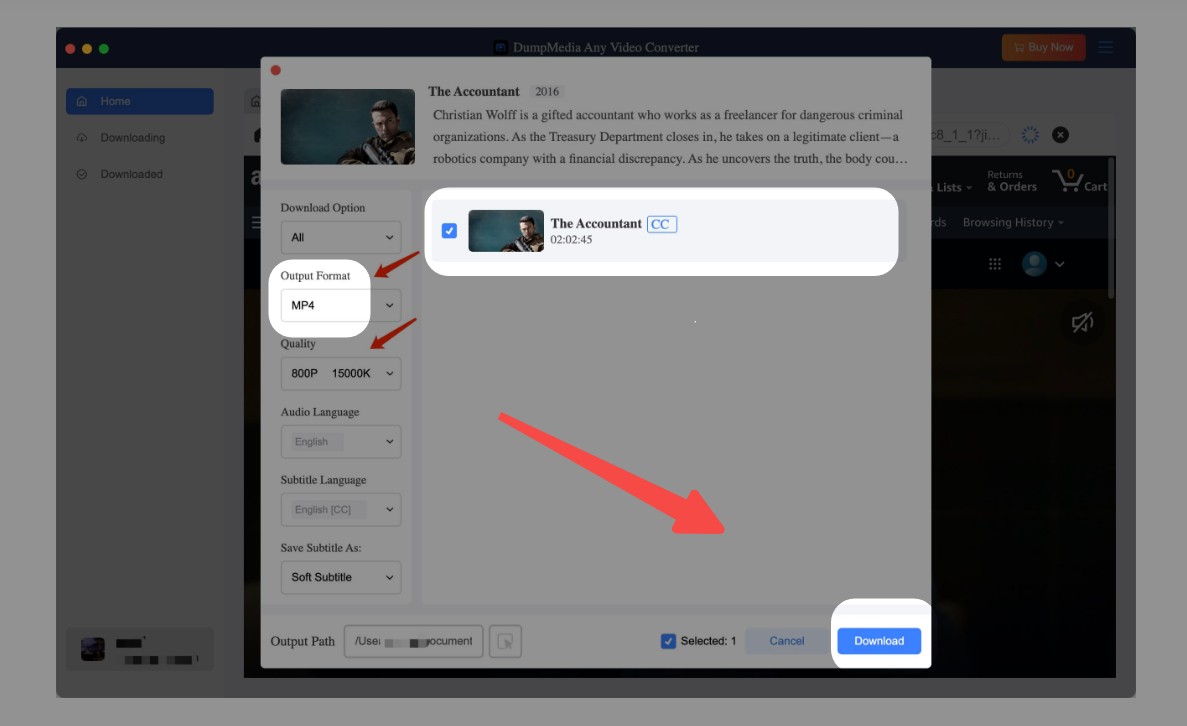Open the Amazon Cart icon
Screen dimensions: 1187x726
tap(1079, 181)
